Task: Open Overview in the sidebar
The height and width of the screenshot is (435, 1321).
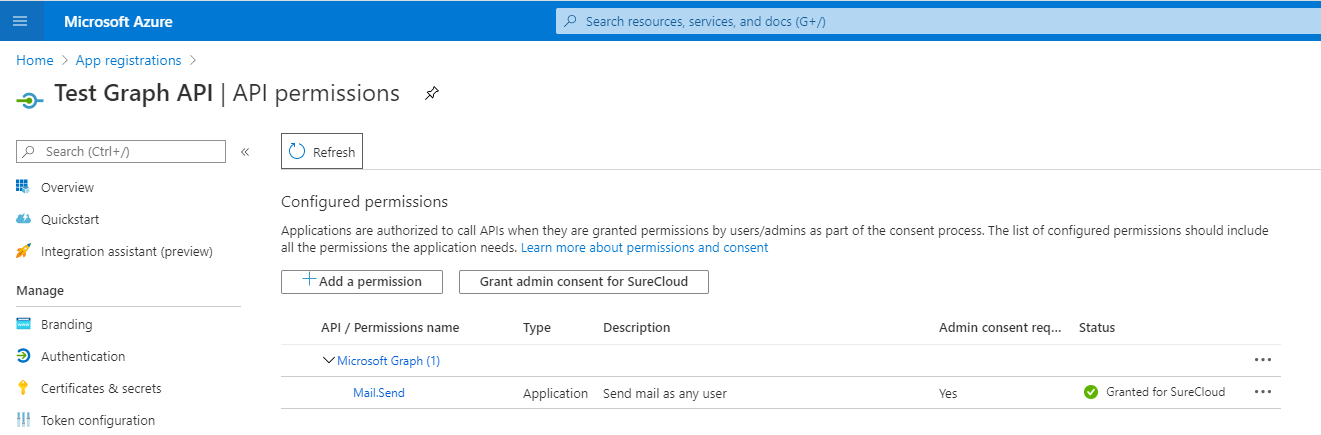Action: tap(67, 187)
